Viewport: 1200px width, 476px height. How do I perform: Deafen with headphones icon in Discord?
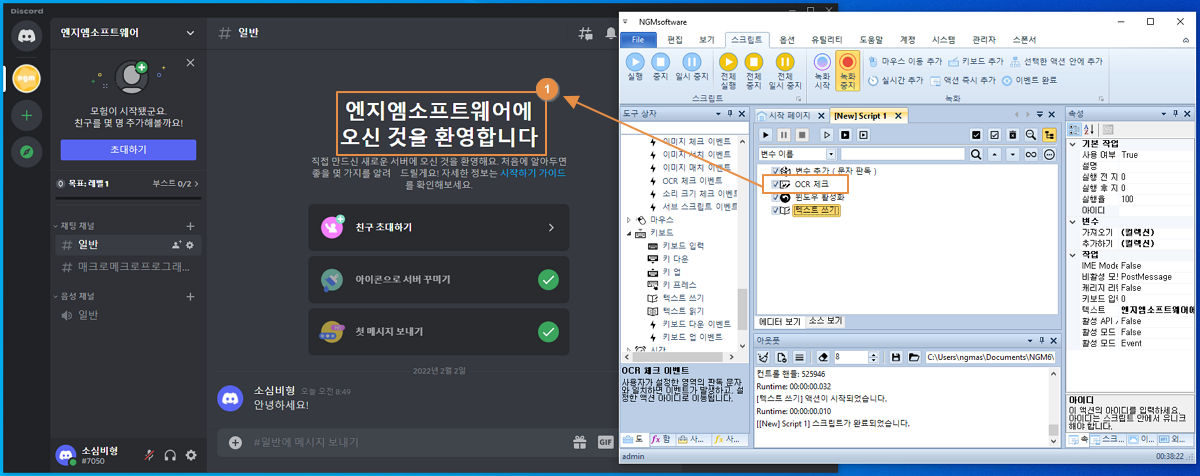(x=170, y=455)
